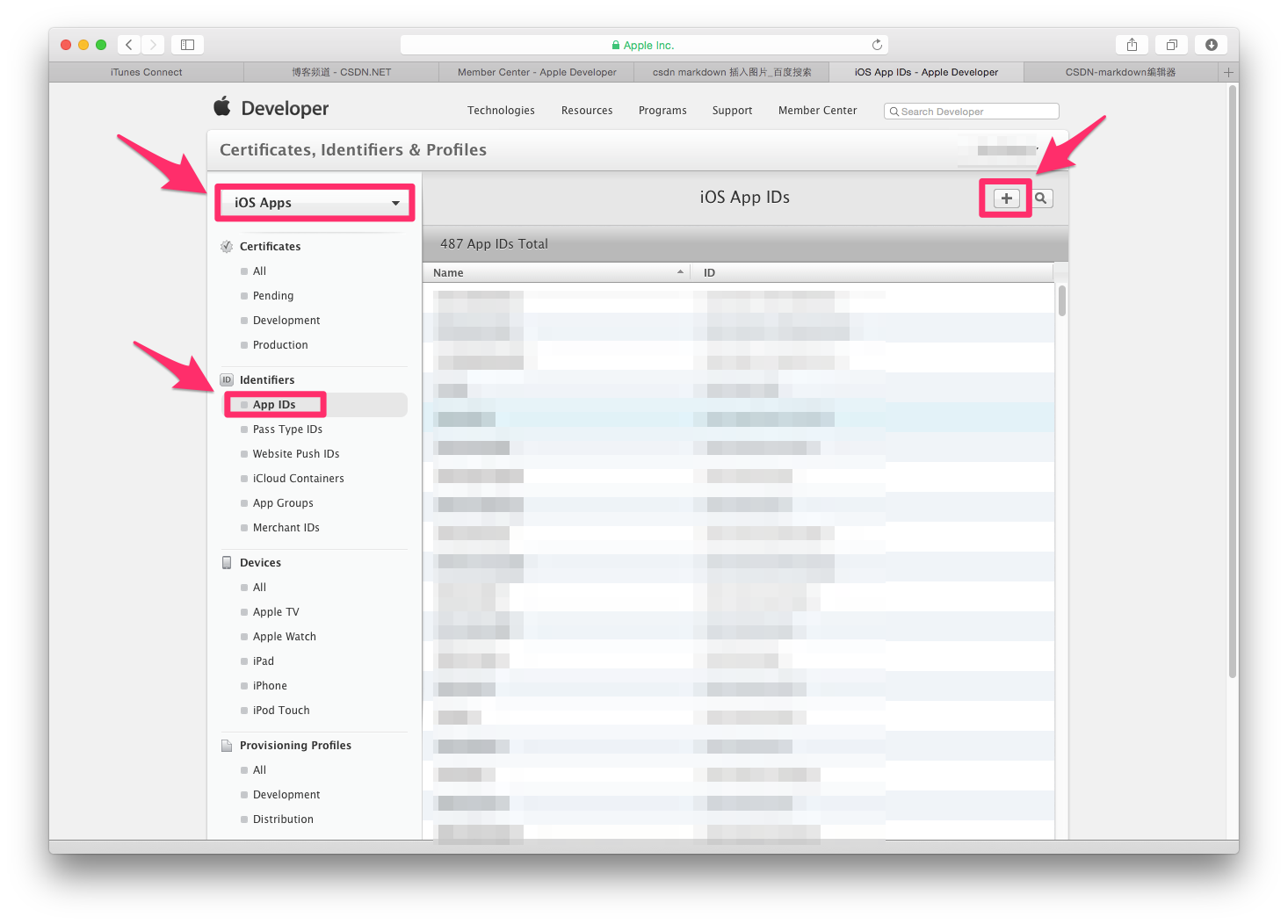Open the Programs nav link
This screenshot has height=924, width=1288.
(x=662, y=111)
